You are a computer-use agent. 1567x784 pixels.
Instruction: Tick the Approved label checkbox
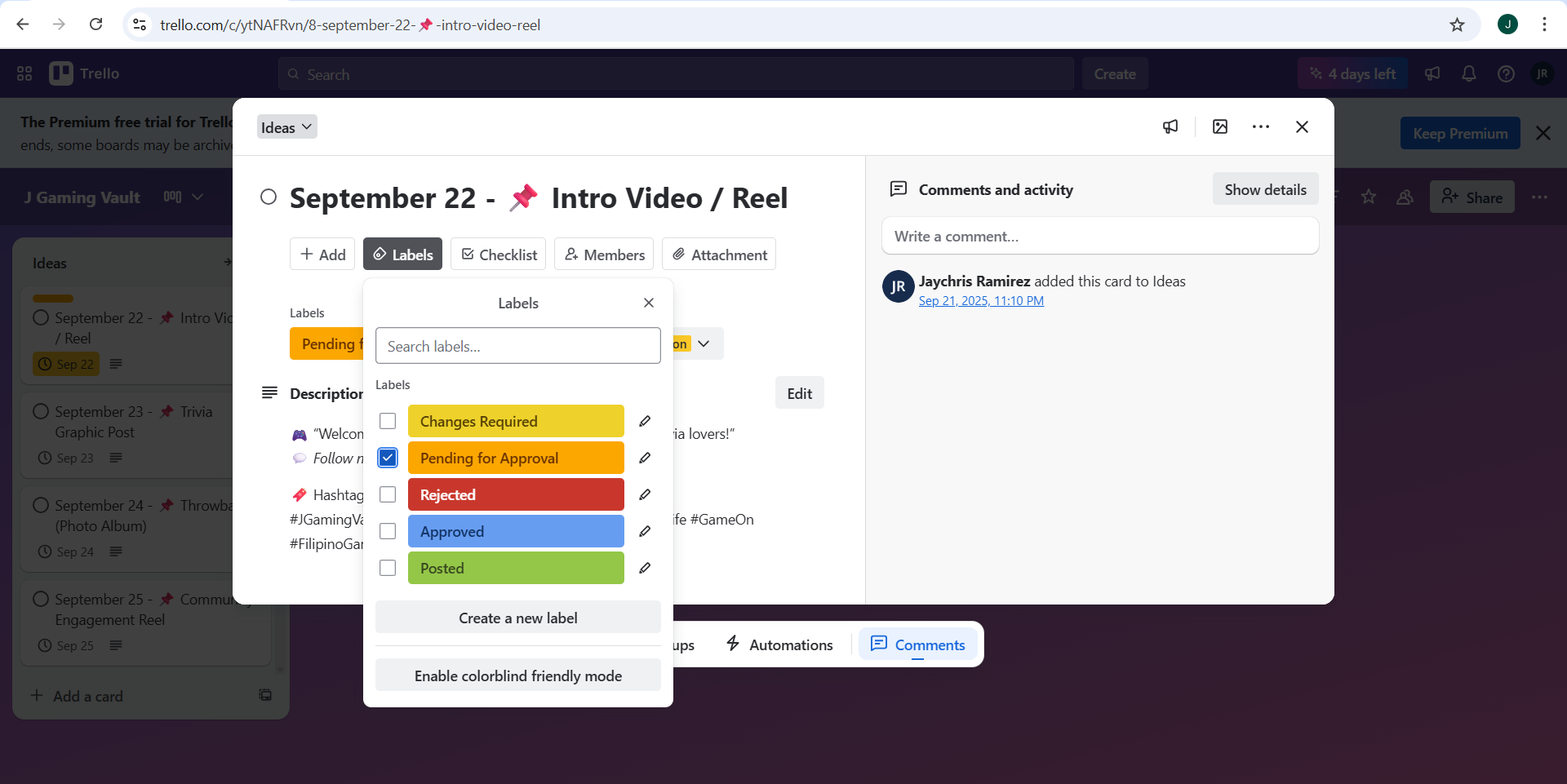pos(388,531)
